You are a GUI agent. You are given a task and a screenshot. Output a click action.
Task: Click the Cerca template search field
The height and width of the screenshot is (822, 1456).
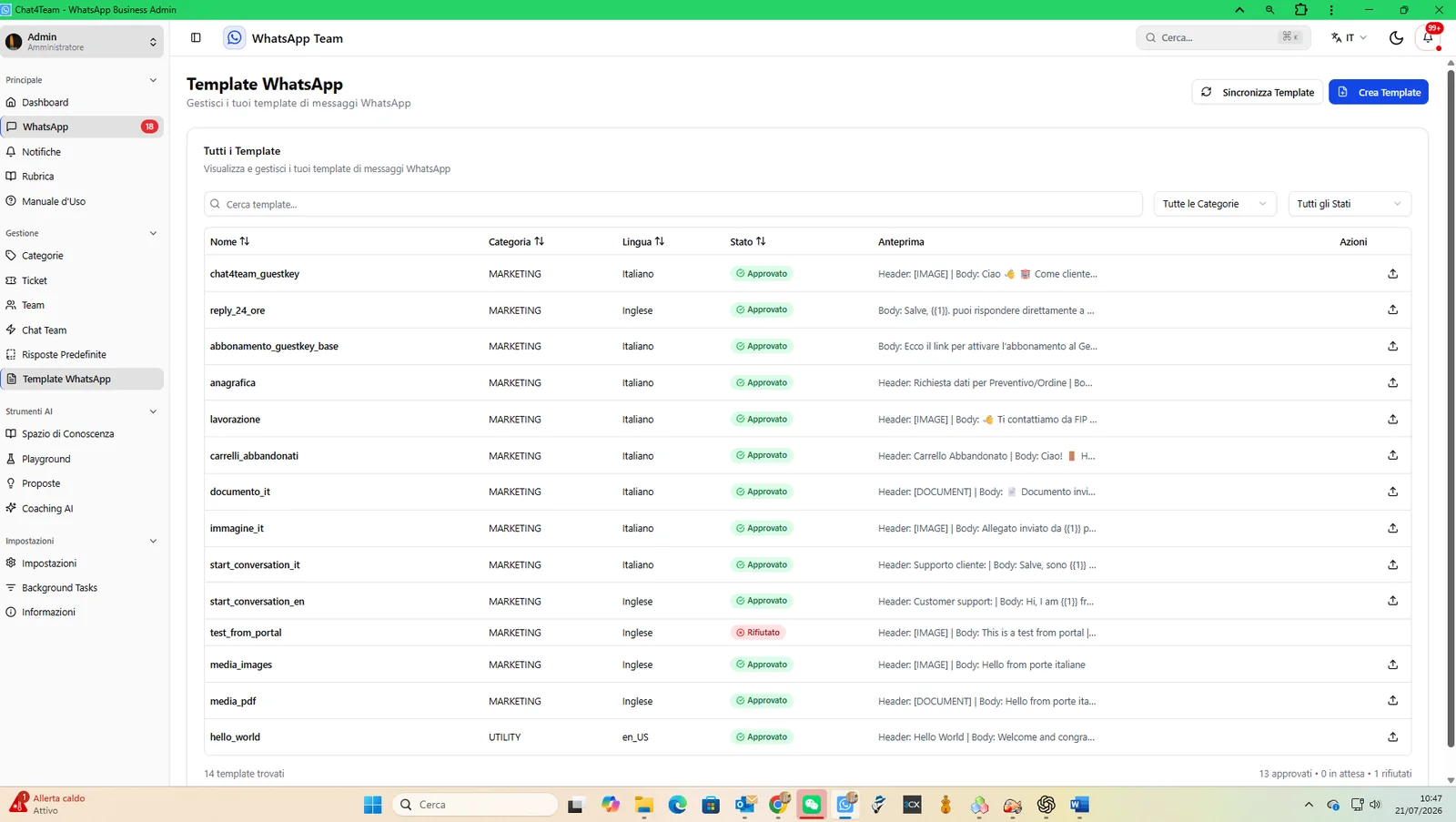tap(673, 204)
